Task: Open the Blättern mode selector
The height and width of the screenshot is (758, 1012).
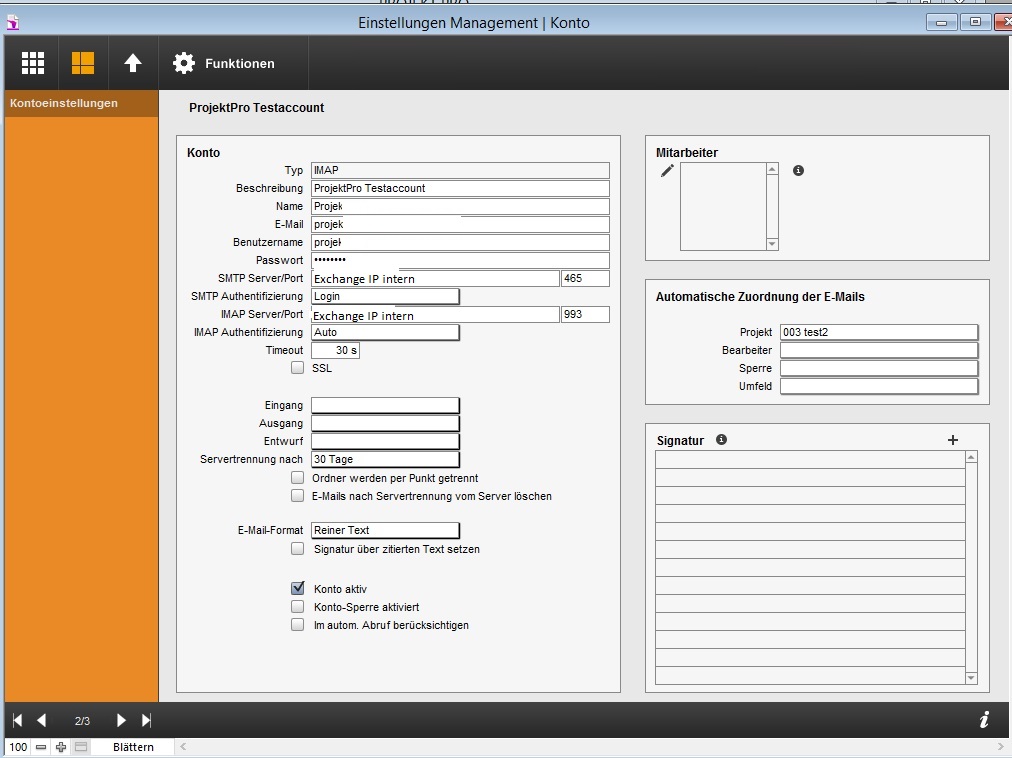Action: (133, 747)
